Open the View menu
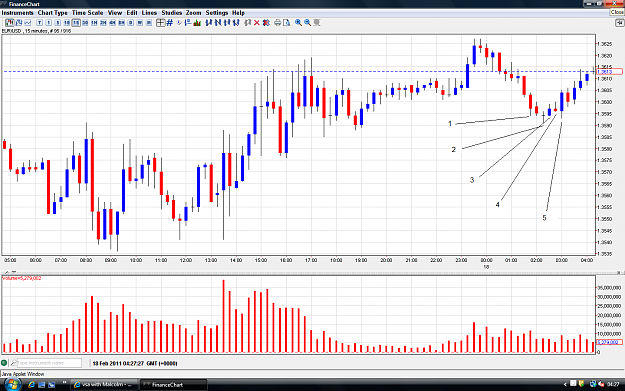 pyautogui.click(x=115, y=13)
